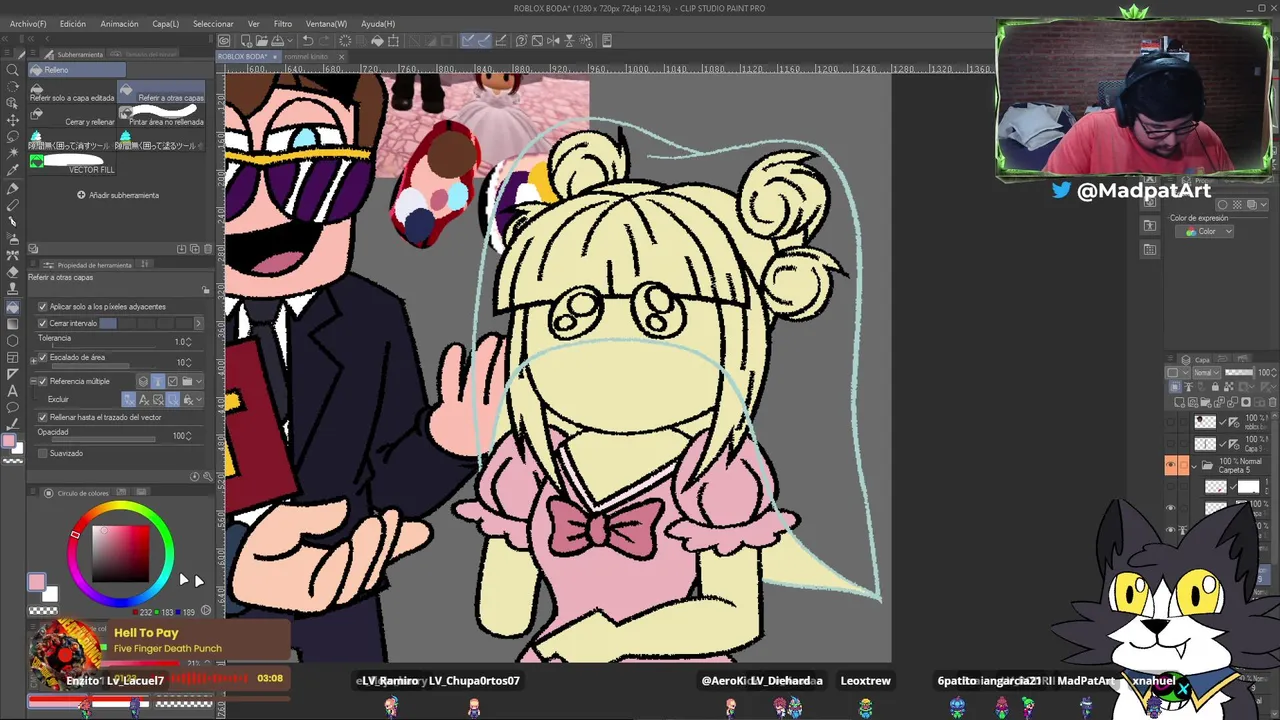The height and width of the screenshot is (720, 1280).
Task: Click the pink foreground color swatch
Action: click(x=37, y=582)
